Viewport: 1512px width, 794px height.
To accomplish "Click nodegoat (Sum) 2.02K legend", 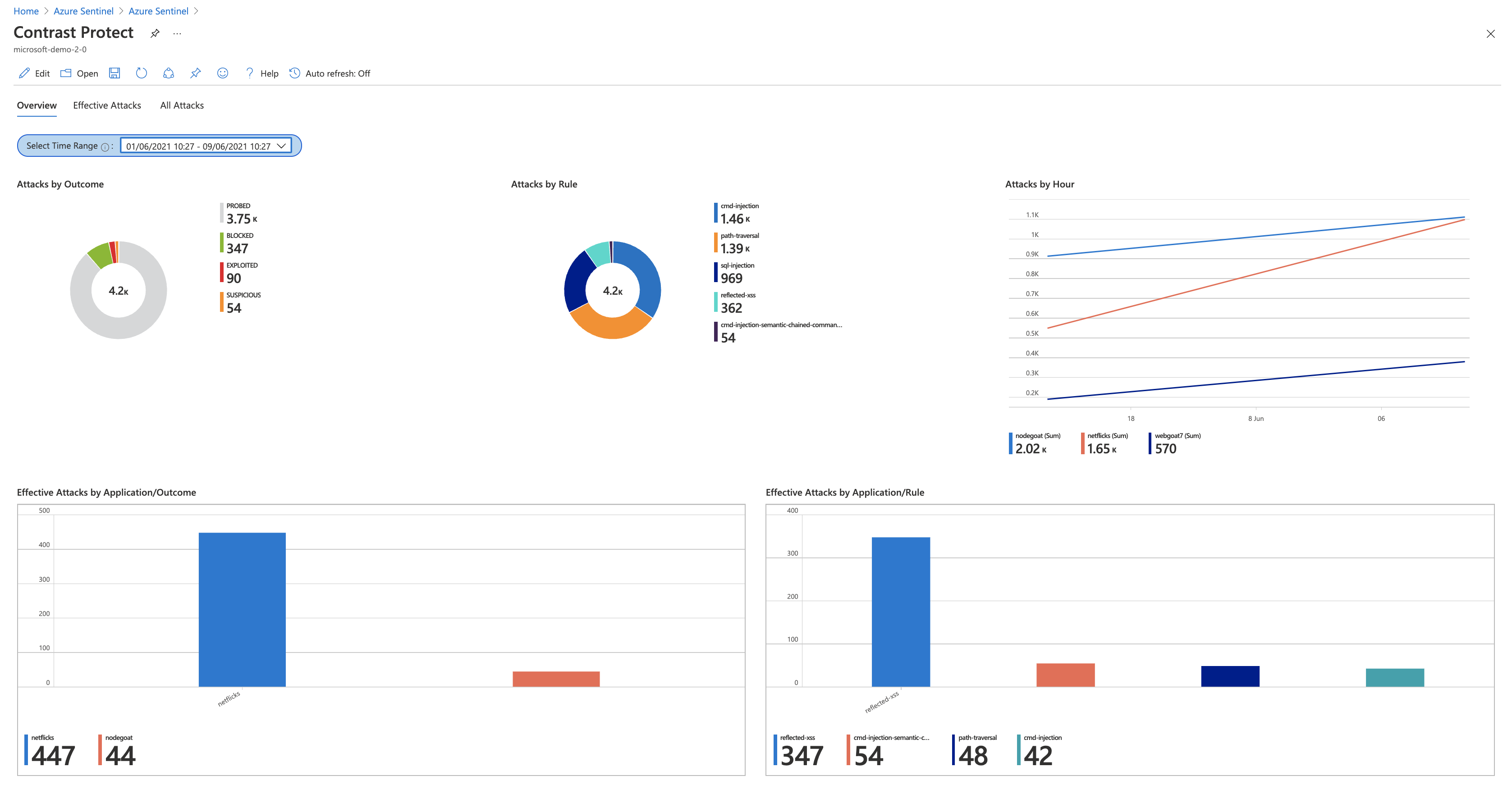I will coord(1035,444).
